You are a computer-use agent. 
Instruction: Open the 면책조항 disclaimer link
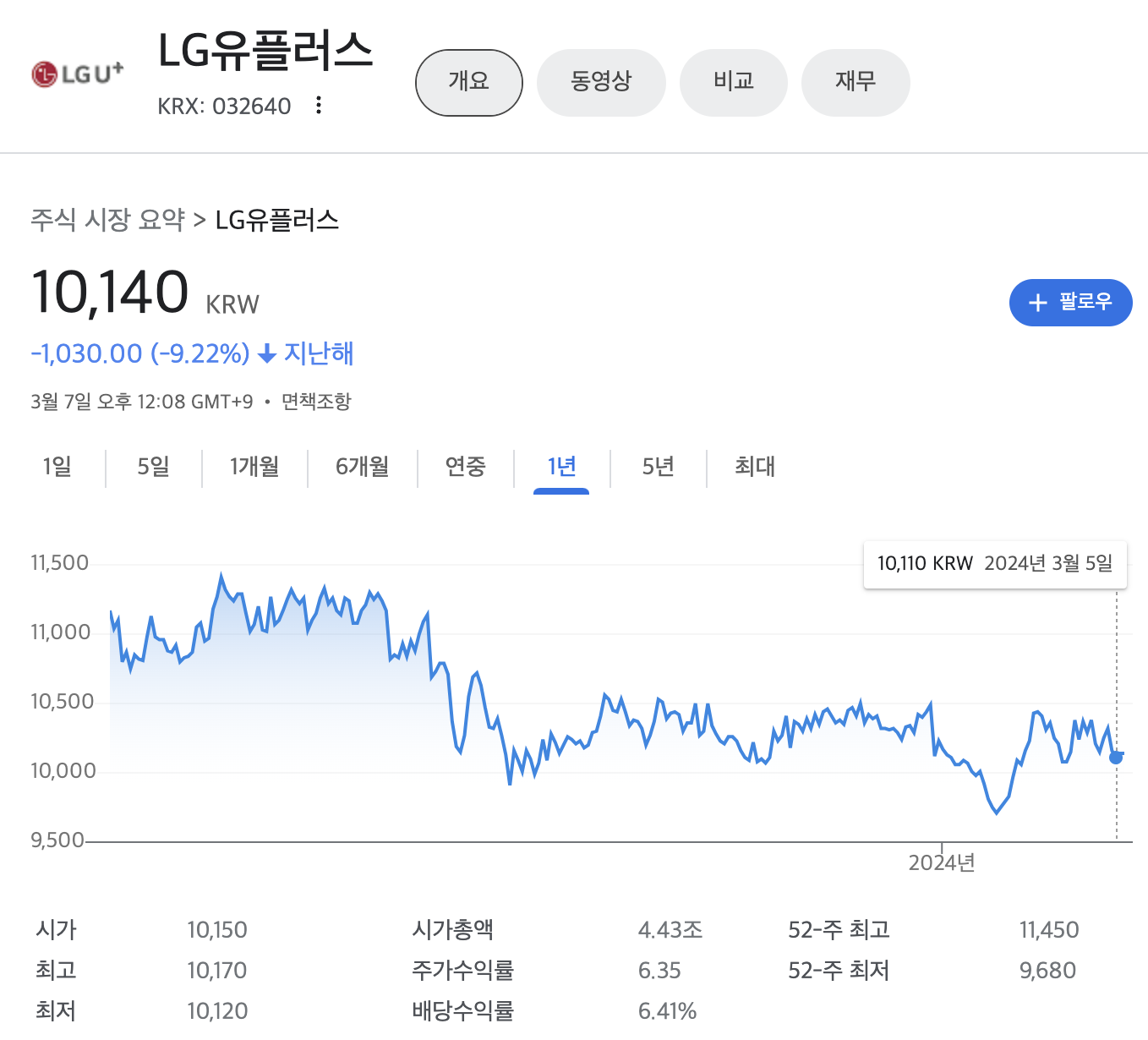click(316, 402)
